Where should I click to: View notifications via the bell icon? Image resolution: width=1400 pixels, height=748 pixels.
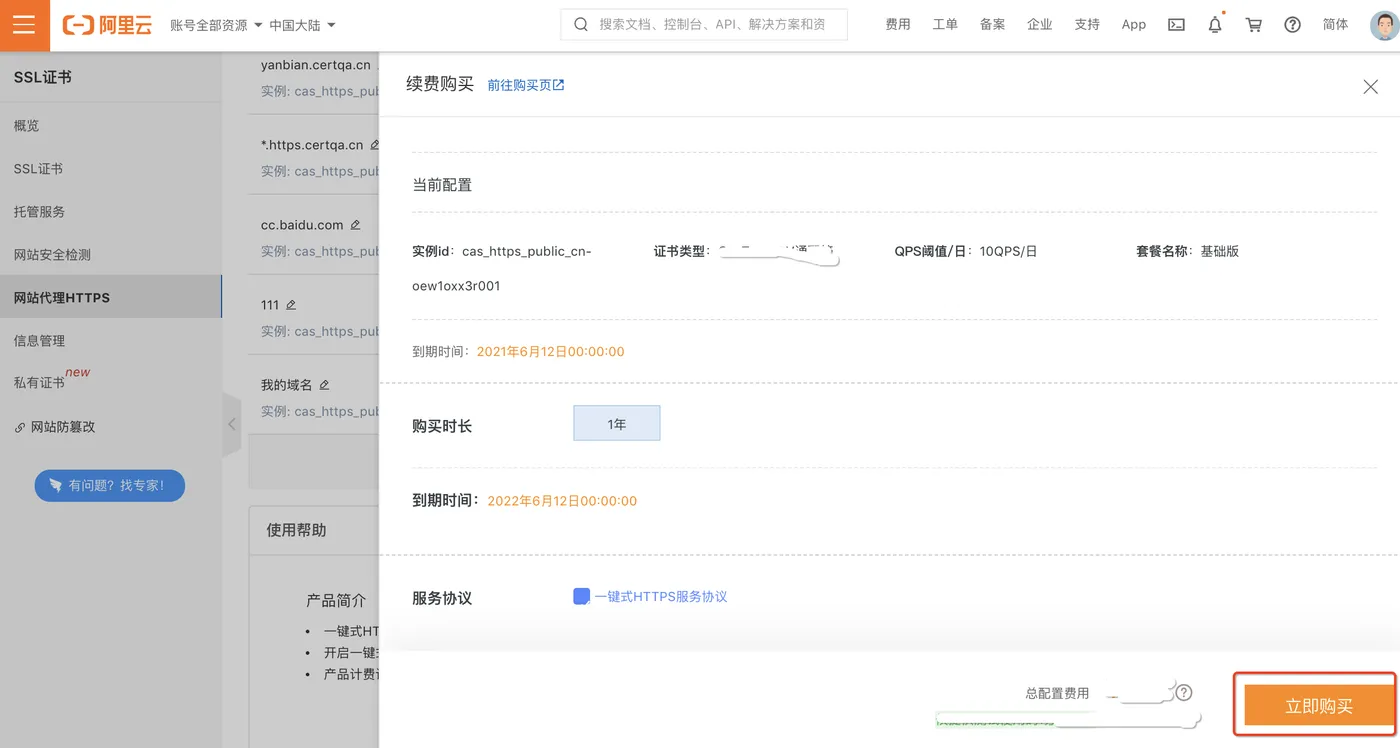click(1215, 25)
